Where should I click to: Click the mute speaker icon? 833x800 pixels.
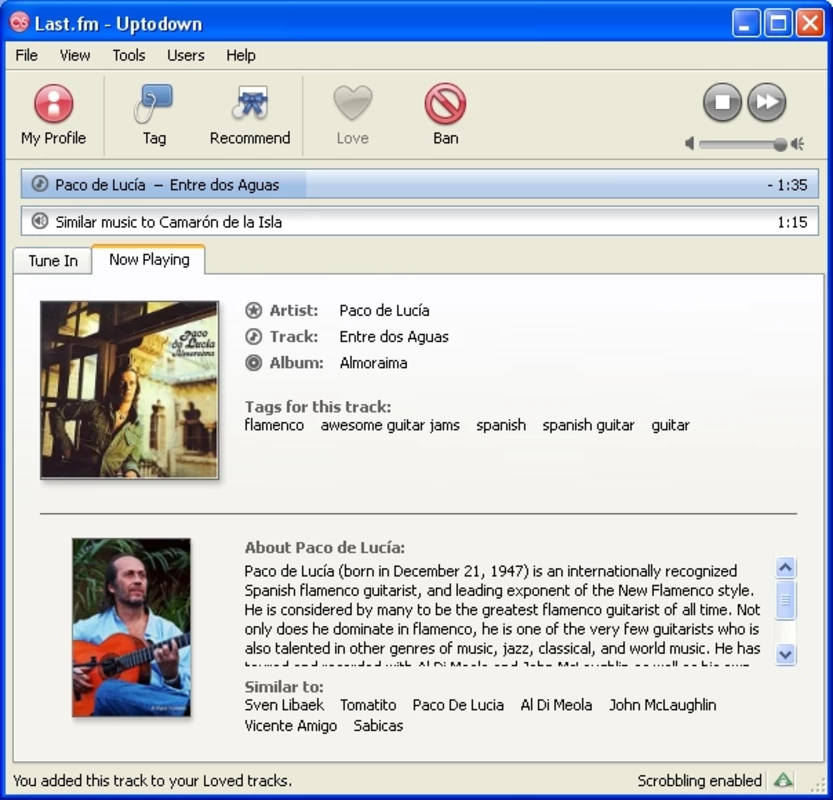(690, 143)
